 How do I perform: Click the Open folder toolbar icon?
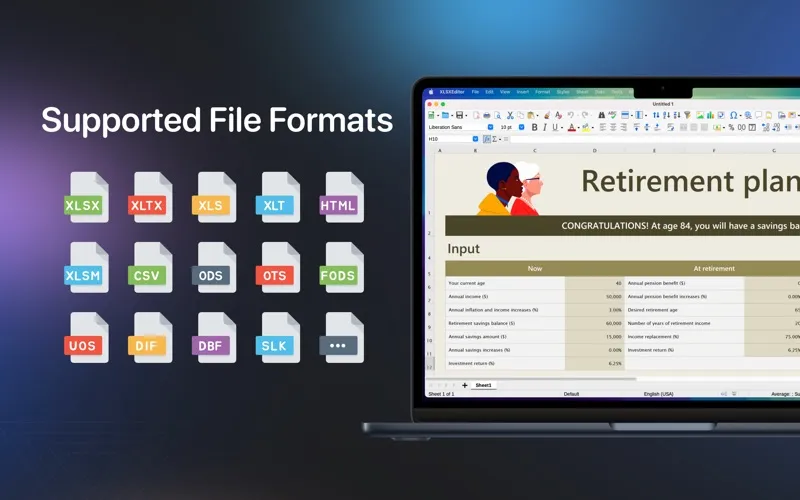(445, 115)
